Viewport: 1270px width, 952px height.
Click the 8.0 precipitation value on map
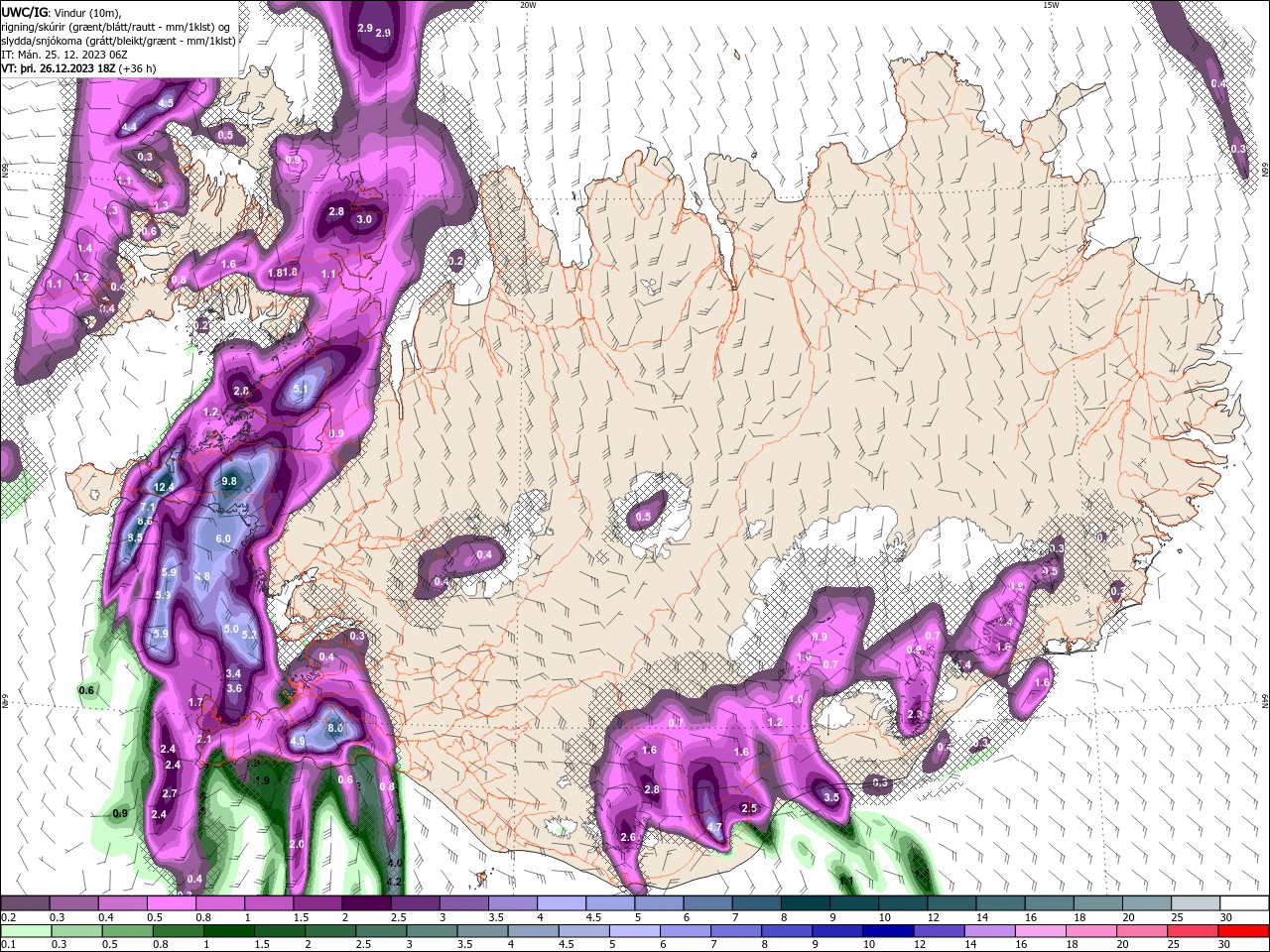click(x=335, y=729)
